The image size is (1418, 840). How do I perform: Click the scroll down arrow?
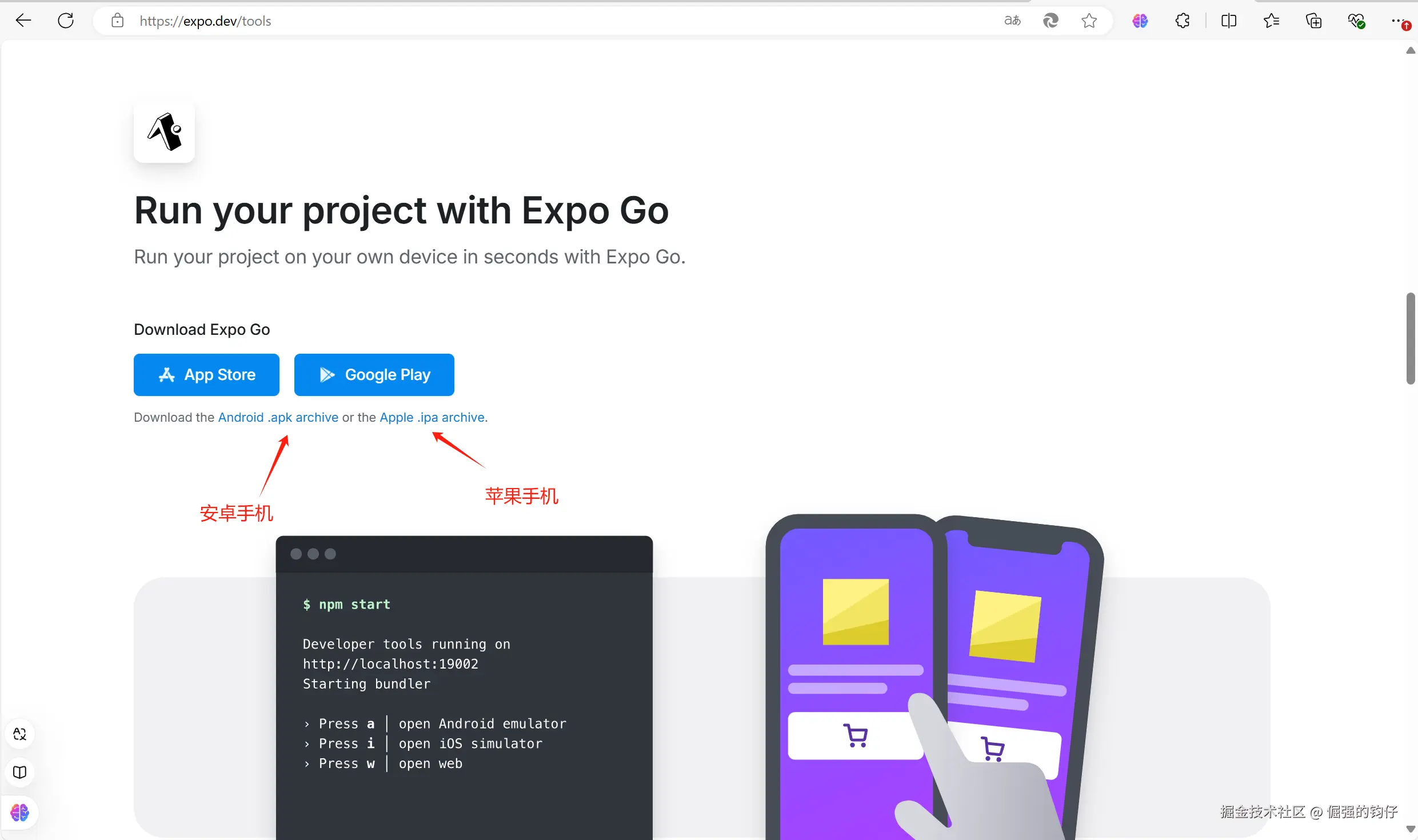1410,829
